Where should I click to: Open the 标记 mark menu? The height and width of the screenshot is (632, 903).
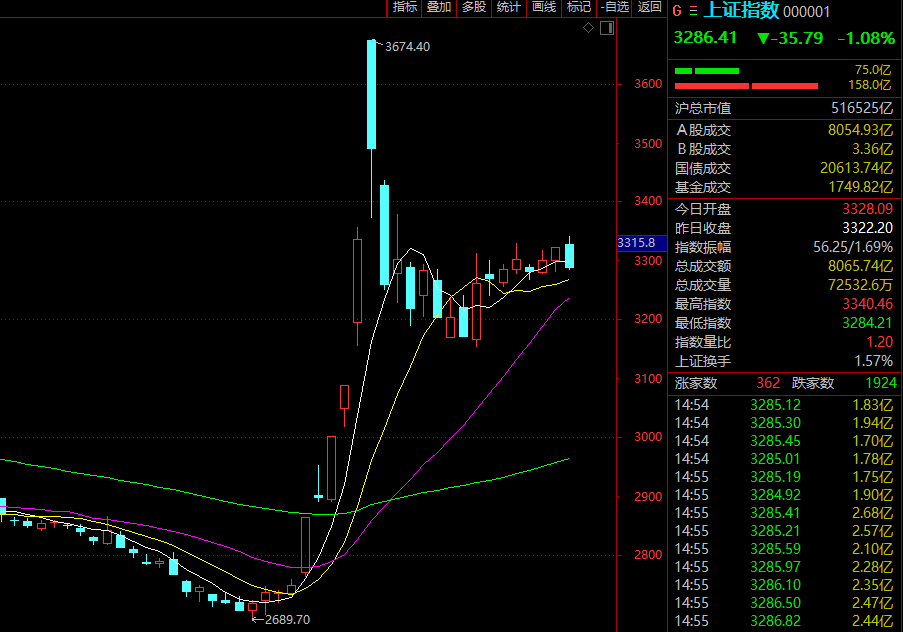pyautogui.click(x=579, y=7)
